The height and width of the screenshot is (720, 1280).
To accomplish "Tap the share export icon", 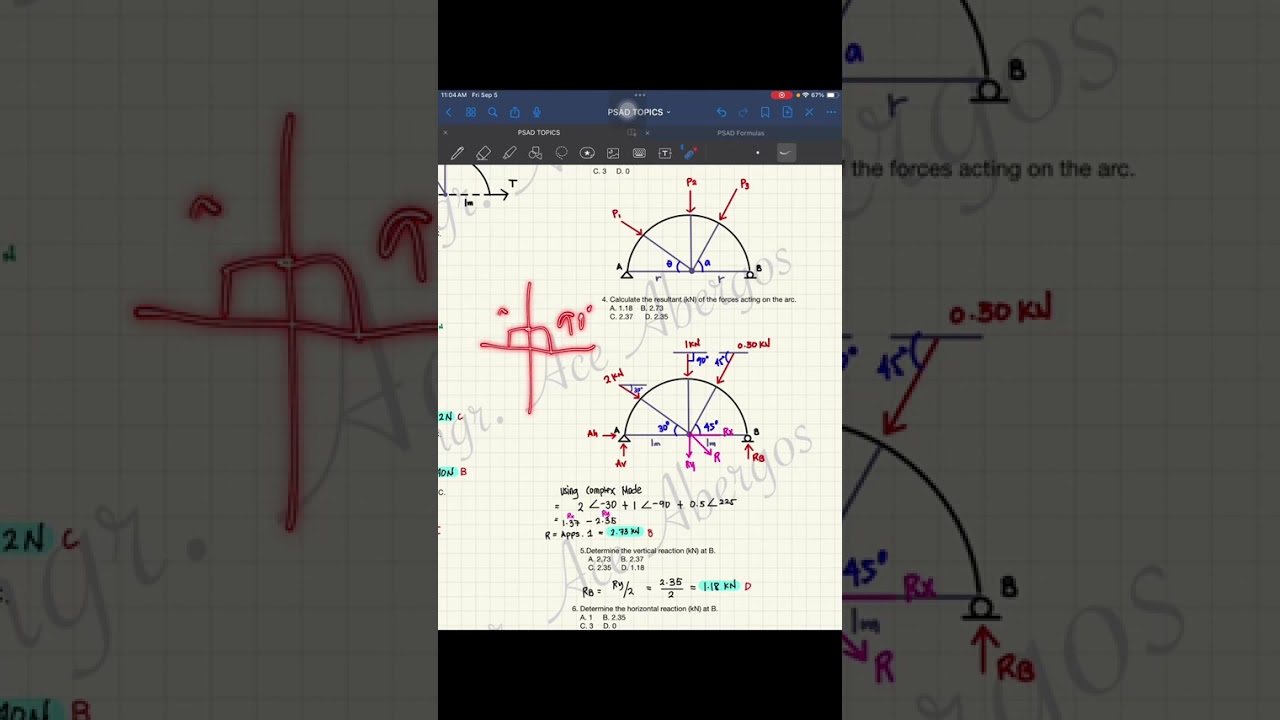I will click(x=514, y=112).
